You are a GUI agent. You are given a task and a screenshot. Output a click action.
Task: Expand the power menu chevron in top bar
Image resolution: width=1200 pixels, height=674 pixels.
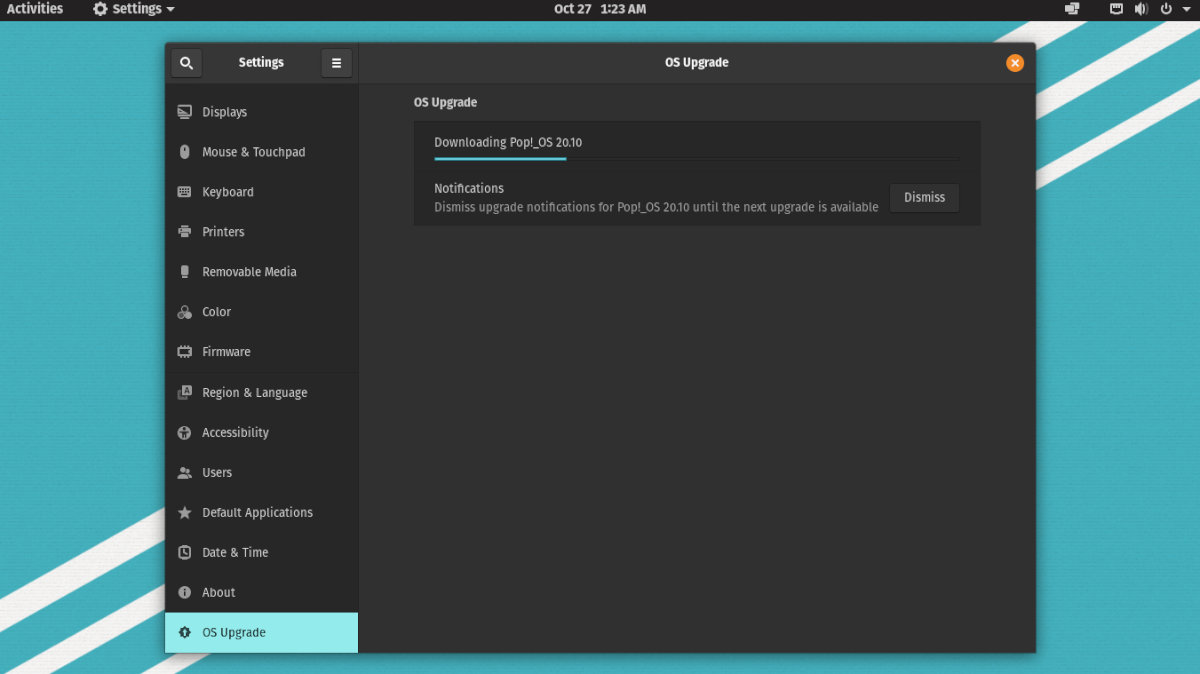tap(1186, 9)
